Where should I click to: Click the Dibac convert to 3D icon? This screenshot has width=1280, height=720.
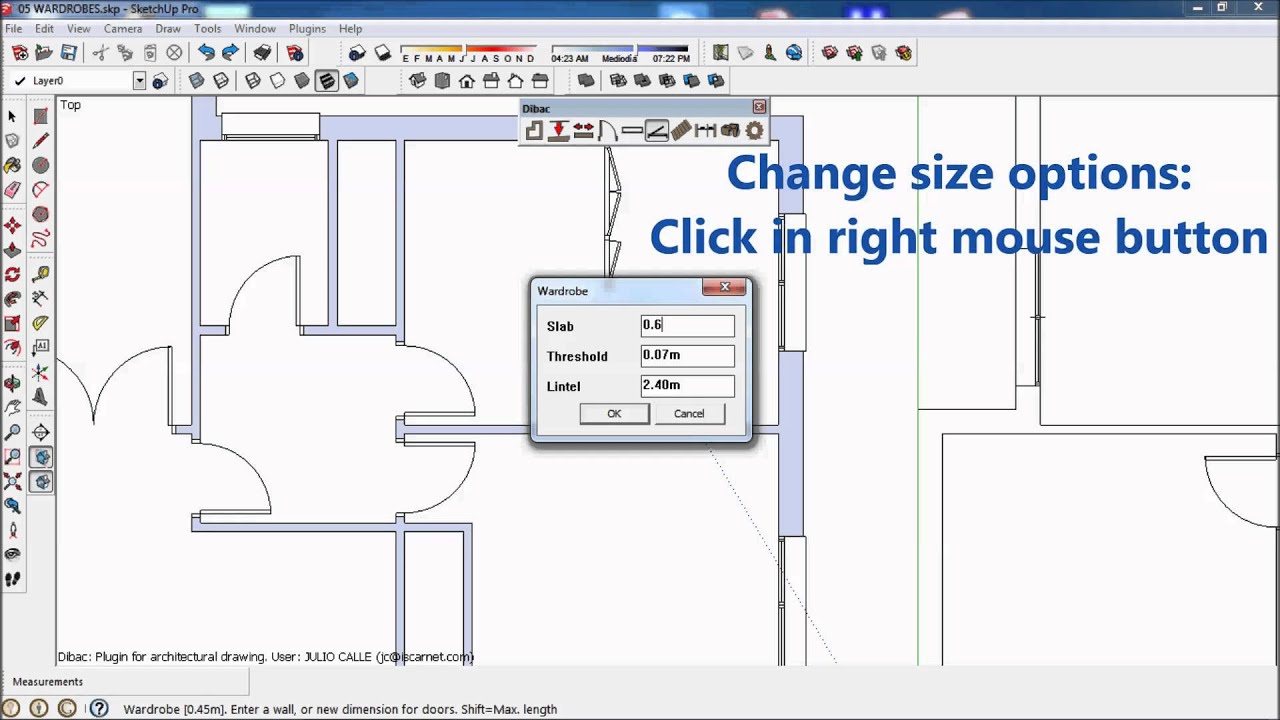[730, 131]
